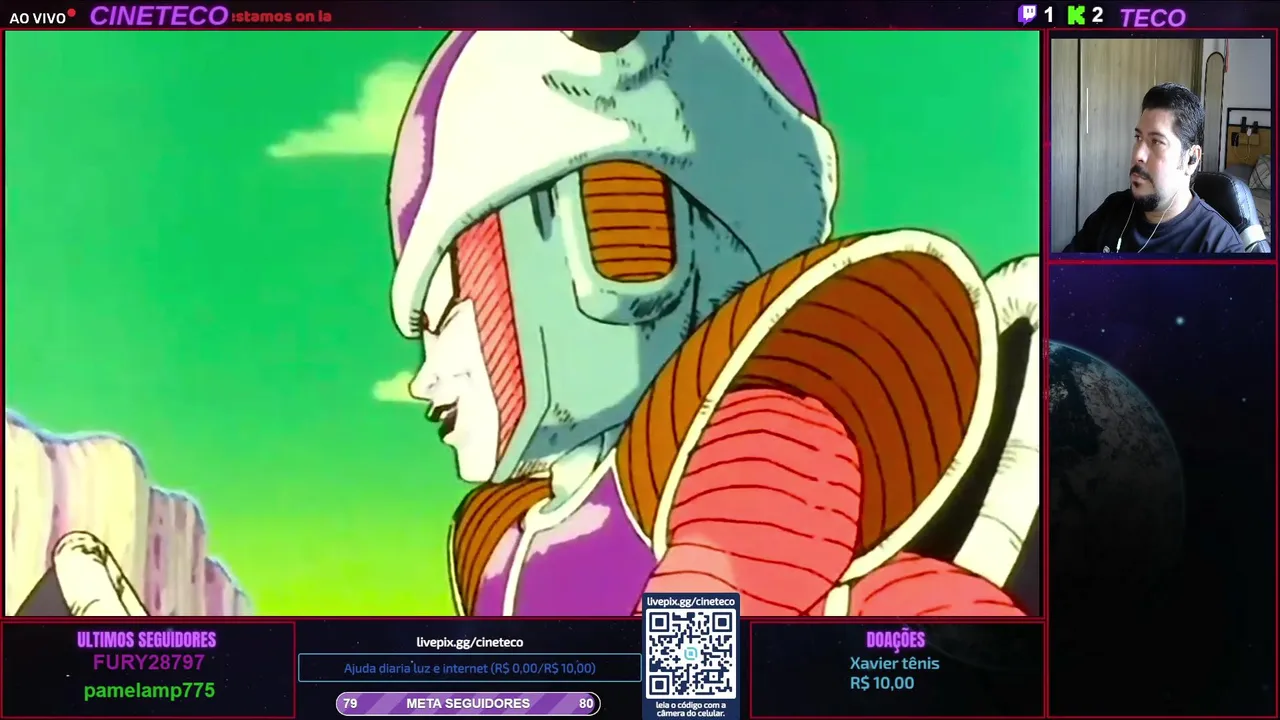Click the scrolling ticker text in header
Viewport: 1280px width, 720px height.
click(x=281, y=16)
